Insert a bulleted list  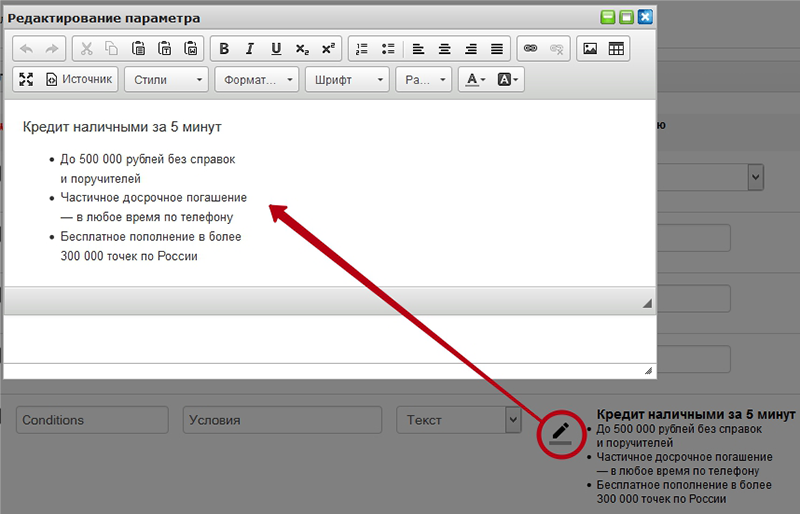[388, 48]
